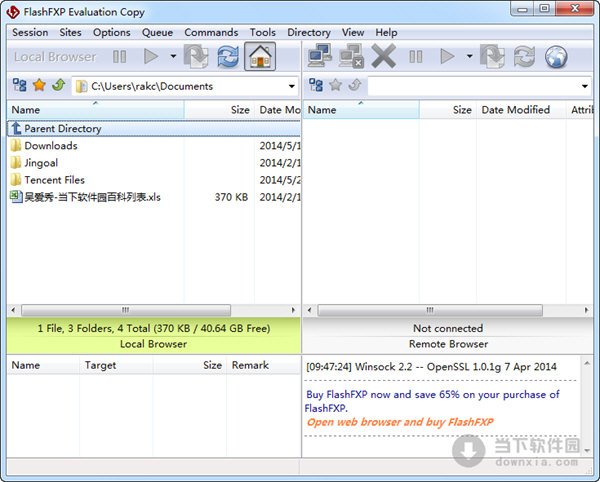This screenshot has width=600, height=482.
Task: Click the local pane play transfer icon
Action: pyautogui.click(x=151, y=57)
